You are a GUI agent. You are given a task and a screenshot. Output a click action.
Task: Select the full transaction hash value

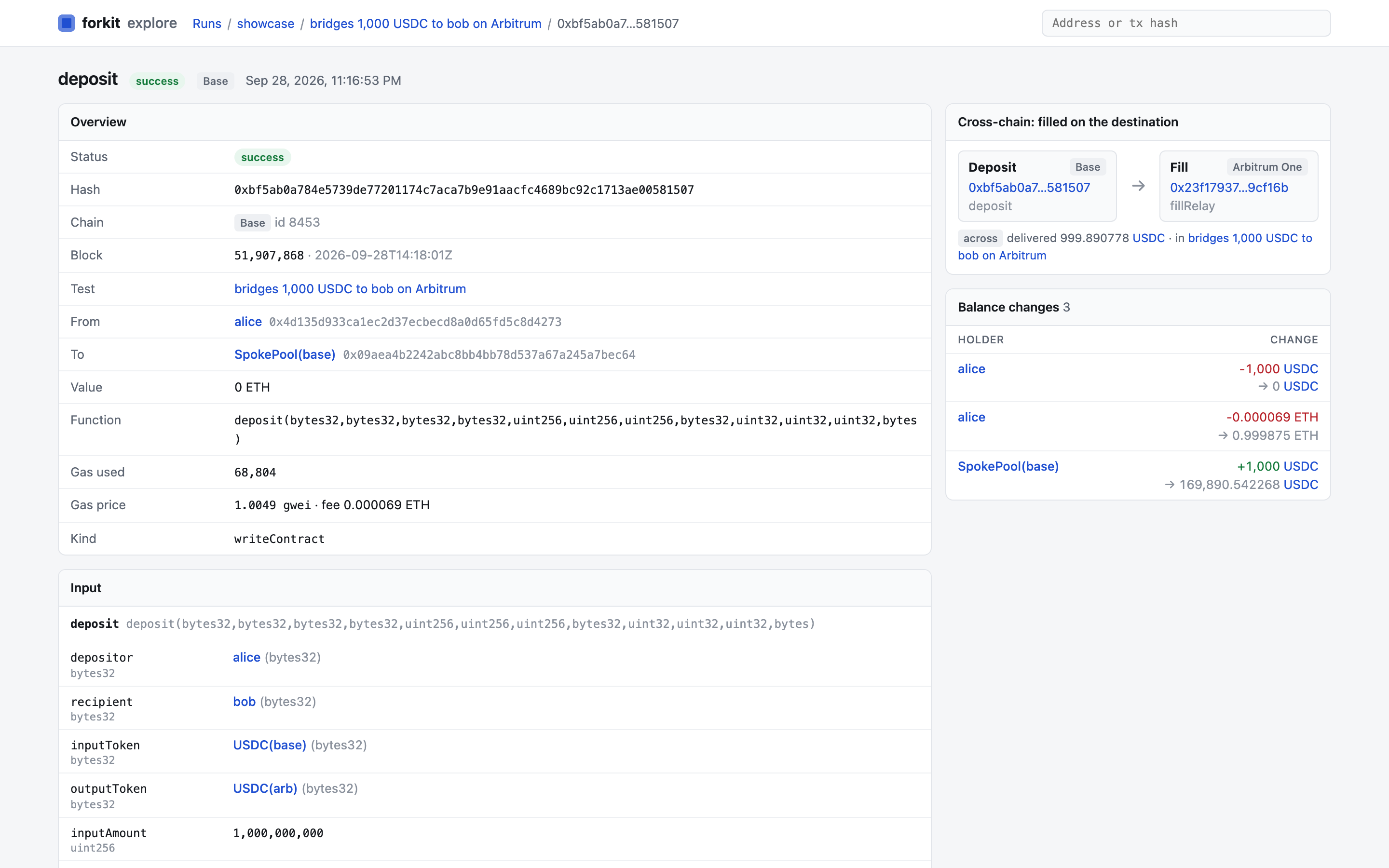[x=464, y=190]
